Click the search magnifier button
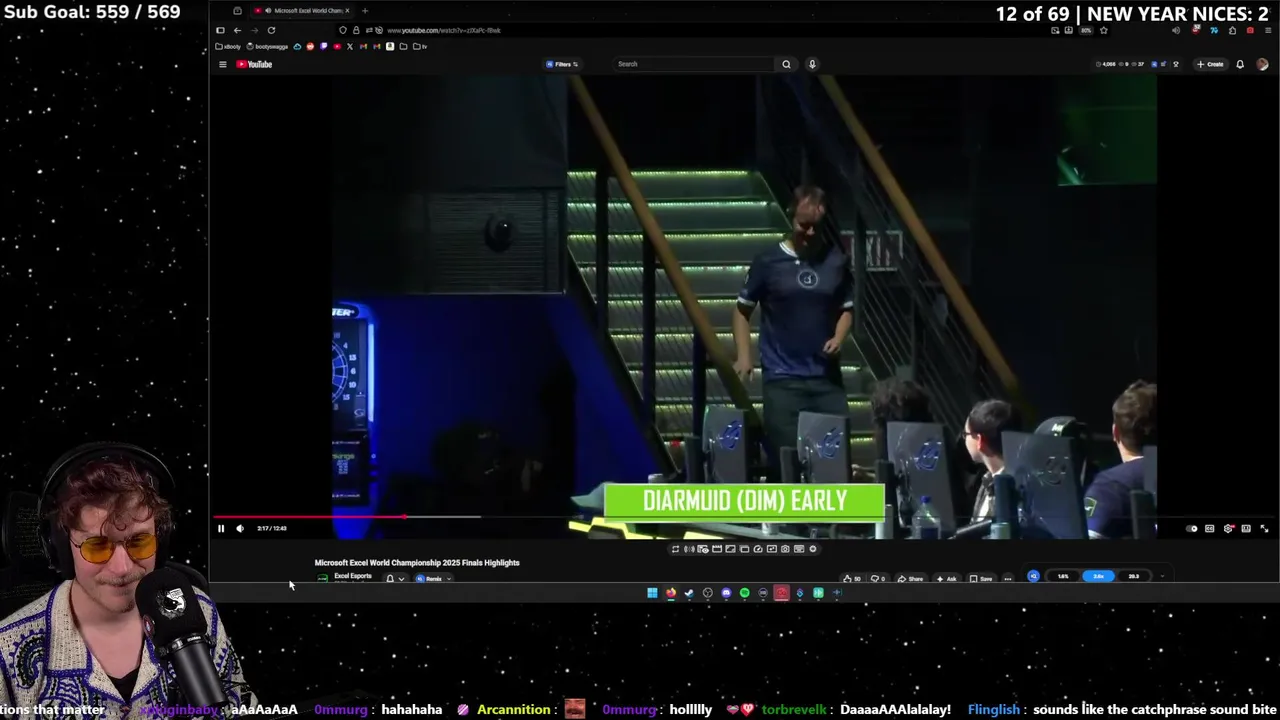 tap(786, 64)
